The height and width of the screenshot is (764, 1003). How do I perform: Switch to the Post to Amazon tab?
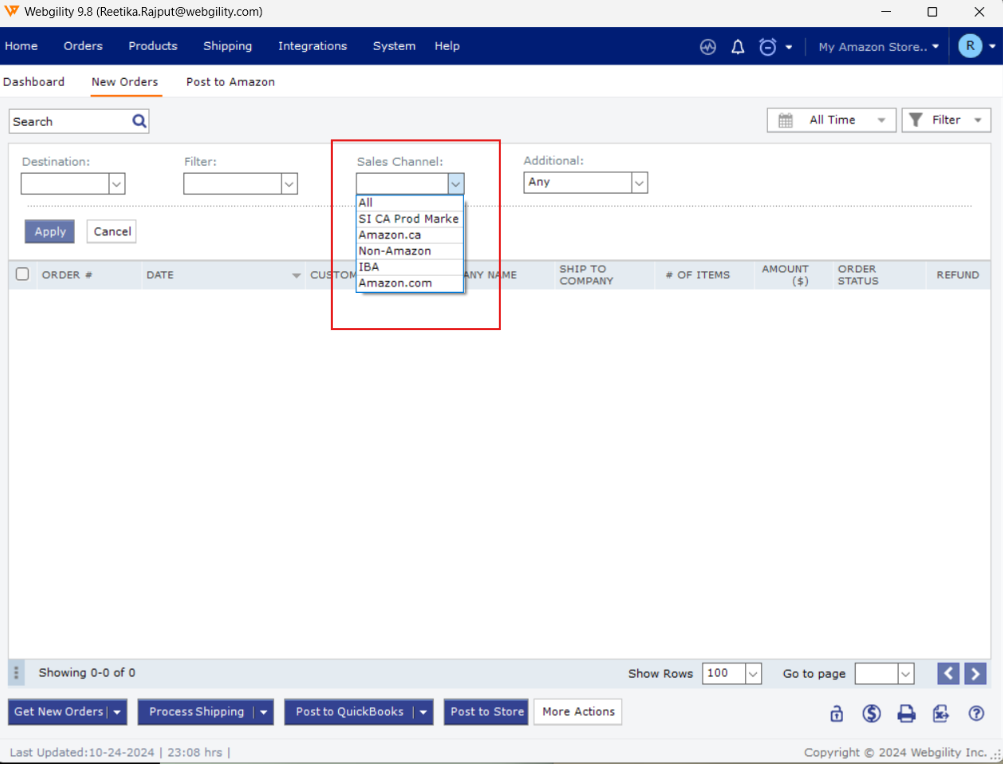pos(230,82)
